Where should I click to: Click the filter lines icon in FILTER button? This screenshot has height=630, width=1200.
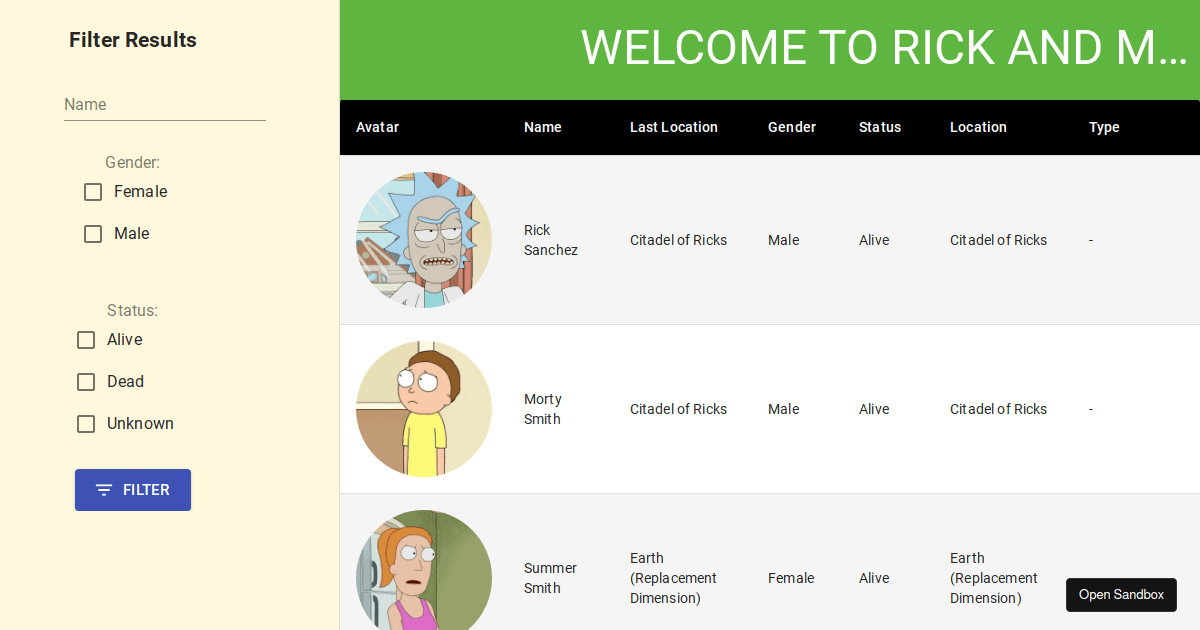coord(104,490)
